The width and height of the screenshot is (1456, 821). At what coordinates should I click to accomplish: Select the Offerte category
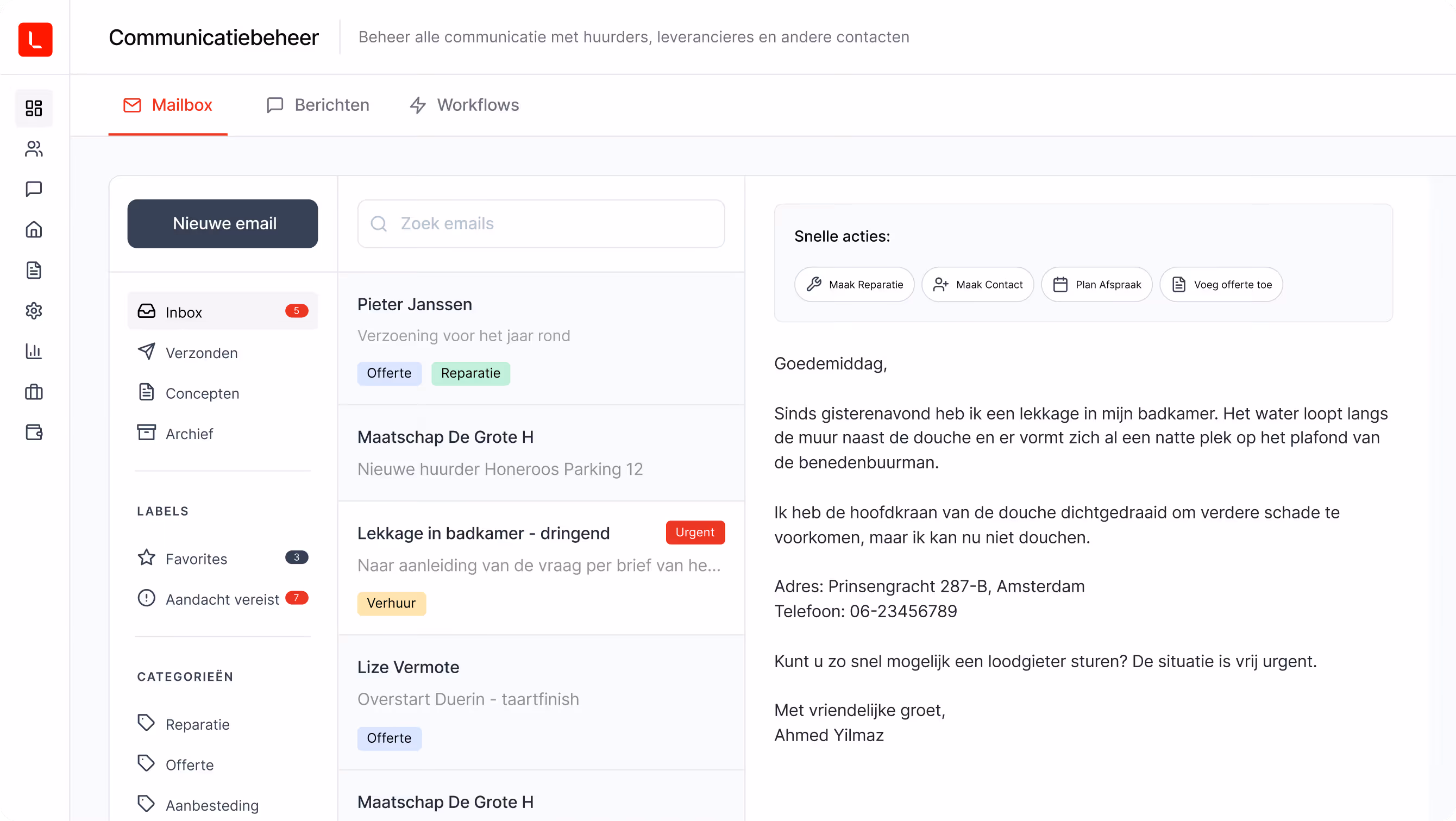[223, 764]
